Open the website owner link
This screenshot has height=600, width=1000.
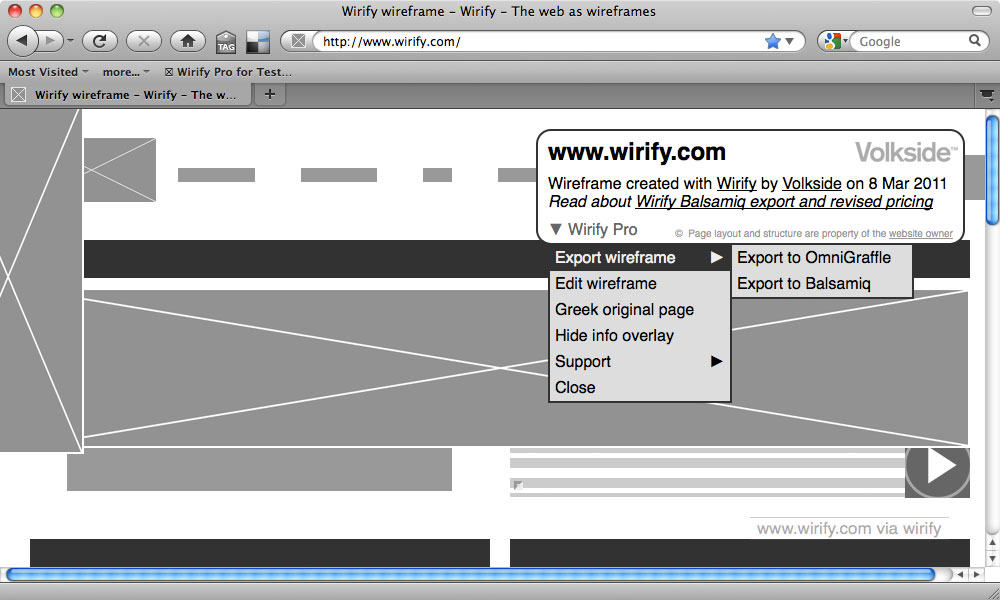(920, 233)
